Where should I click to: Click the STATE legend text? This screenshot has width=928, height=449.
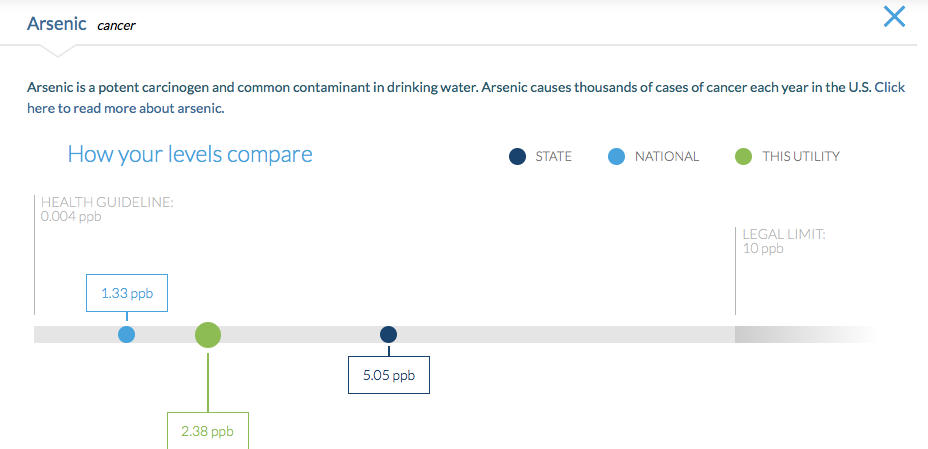click(x=553, y=157)
